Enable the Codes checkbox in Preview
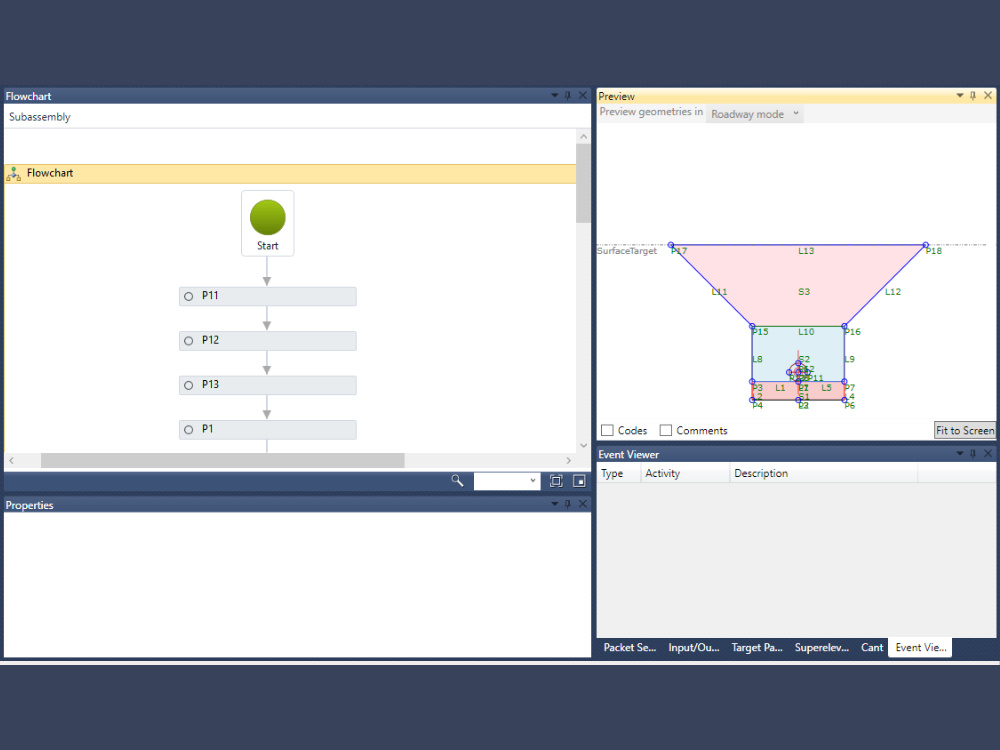The width and height of the screenshot is (1000, 750). tap(607, 430)
